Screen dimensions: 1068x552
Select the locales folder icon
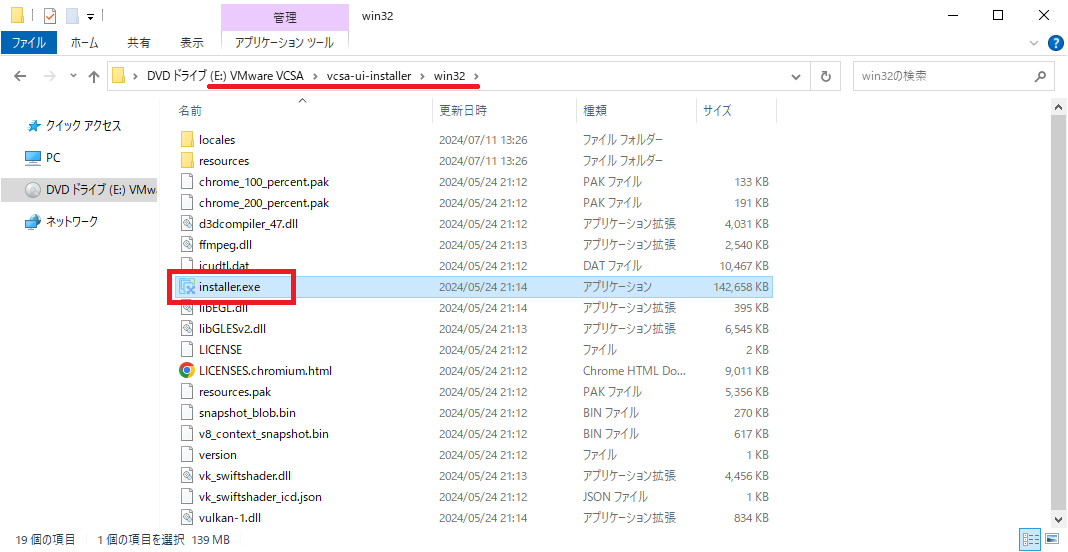coord(187,140)
